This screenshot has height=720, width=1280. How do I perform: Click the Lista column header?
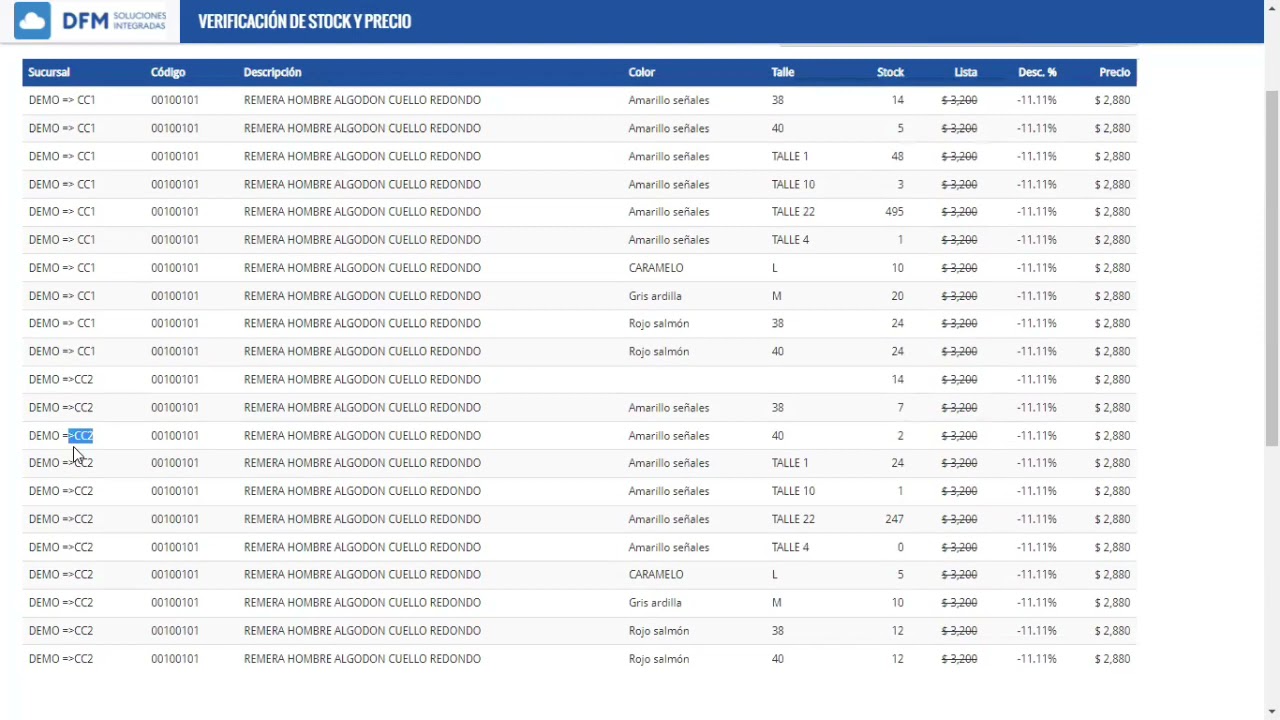pyautogui.click(x=966, y=72)
